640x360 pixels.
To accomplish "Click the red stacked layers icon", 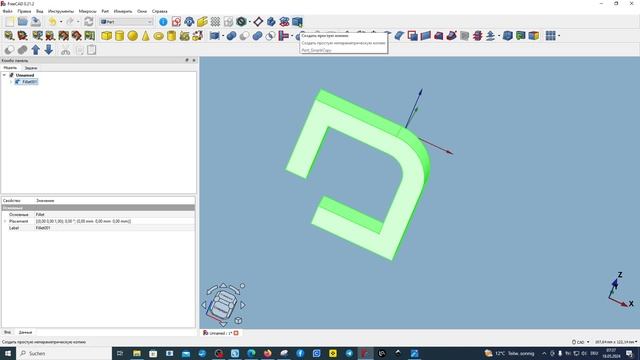I will coord(478,36).
